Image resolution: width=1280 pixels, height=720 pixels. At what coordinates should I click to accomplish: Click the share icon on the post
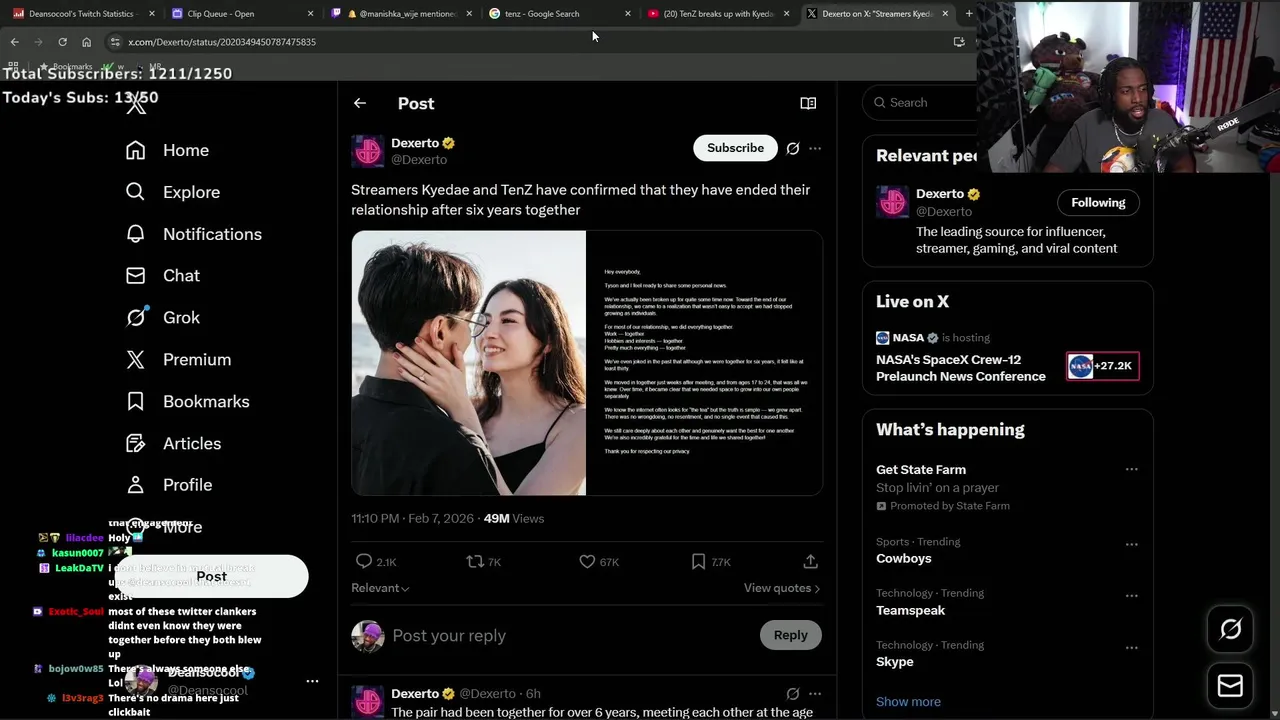click(810, 562)
